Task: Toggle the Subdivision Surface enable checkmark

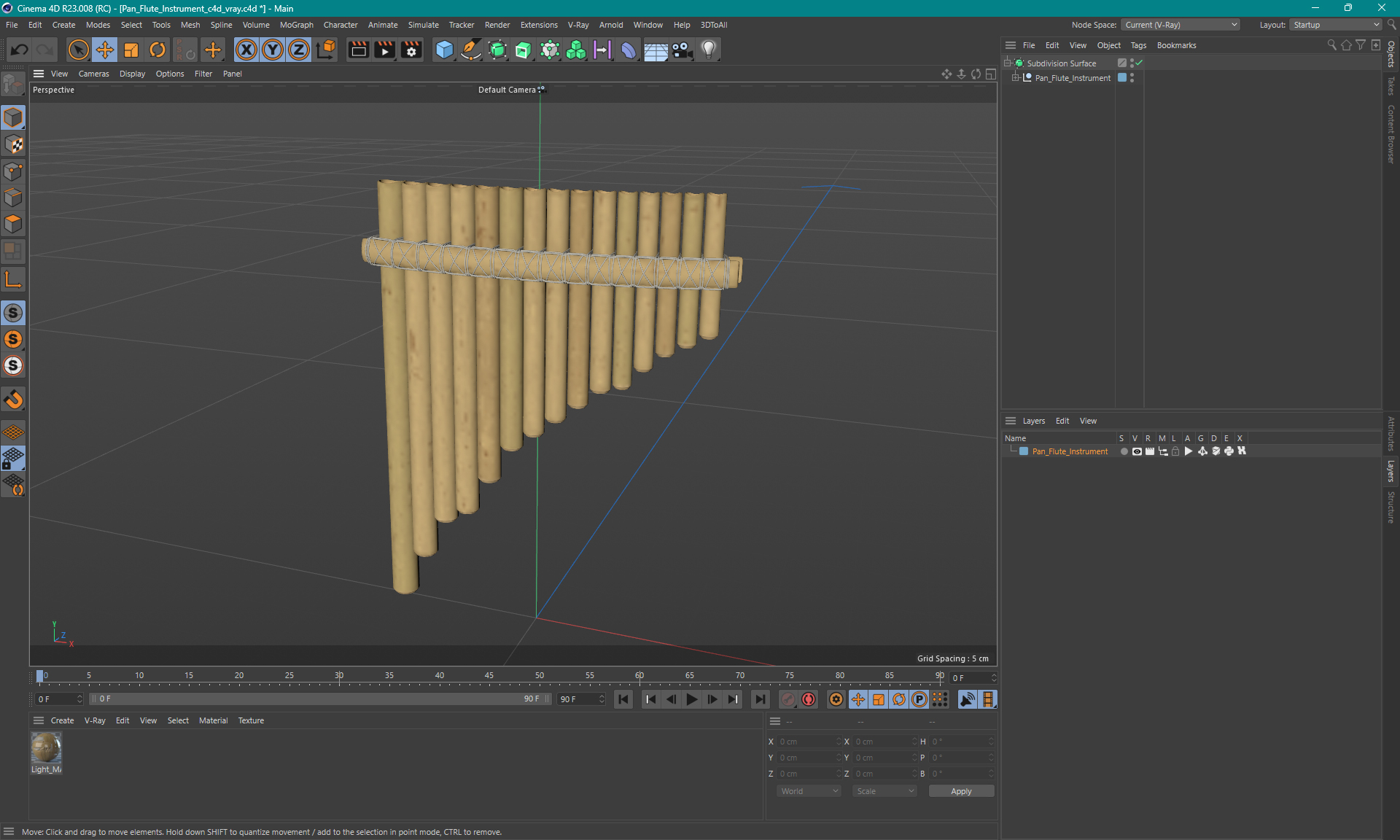Action: [1139, 63]
